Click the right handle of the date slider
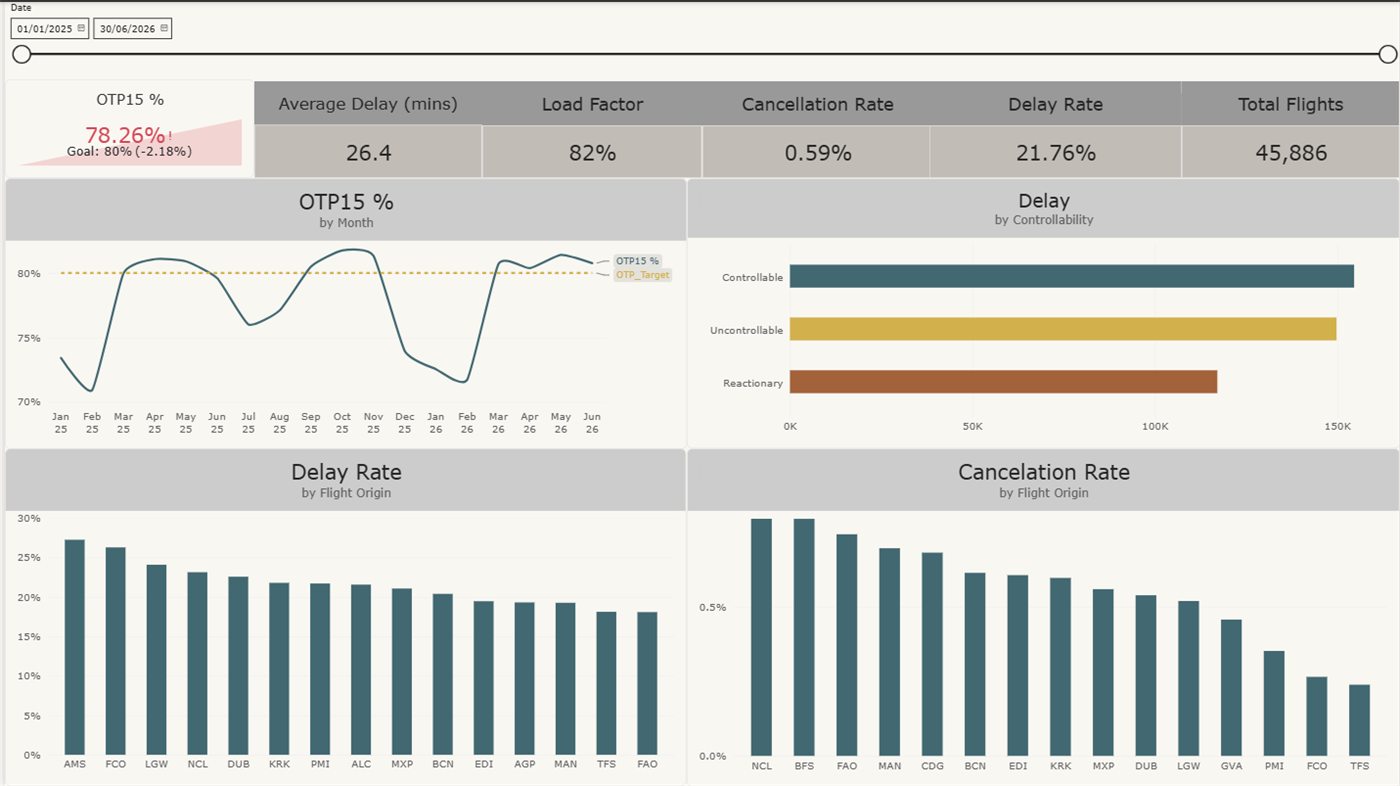The height and width of the screenshot is (786, 1400). (1388, 54)
